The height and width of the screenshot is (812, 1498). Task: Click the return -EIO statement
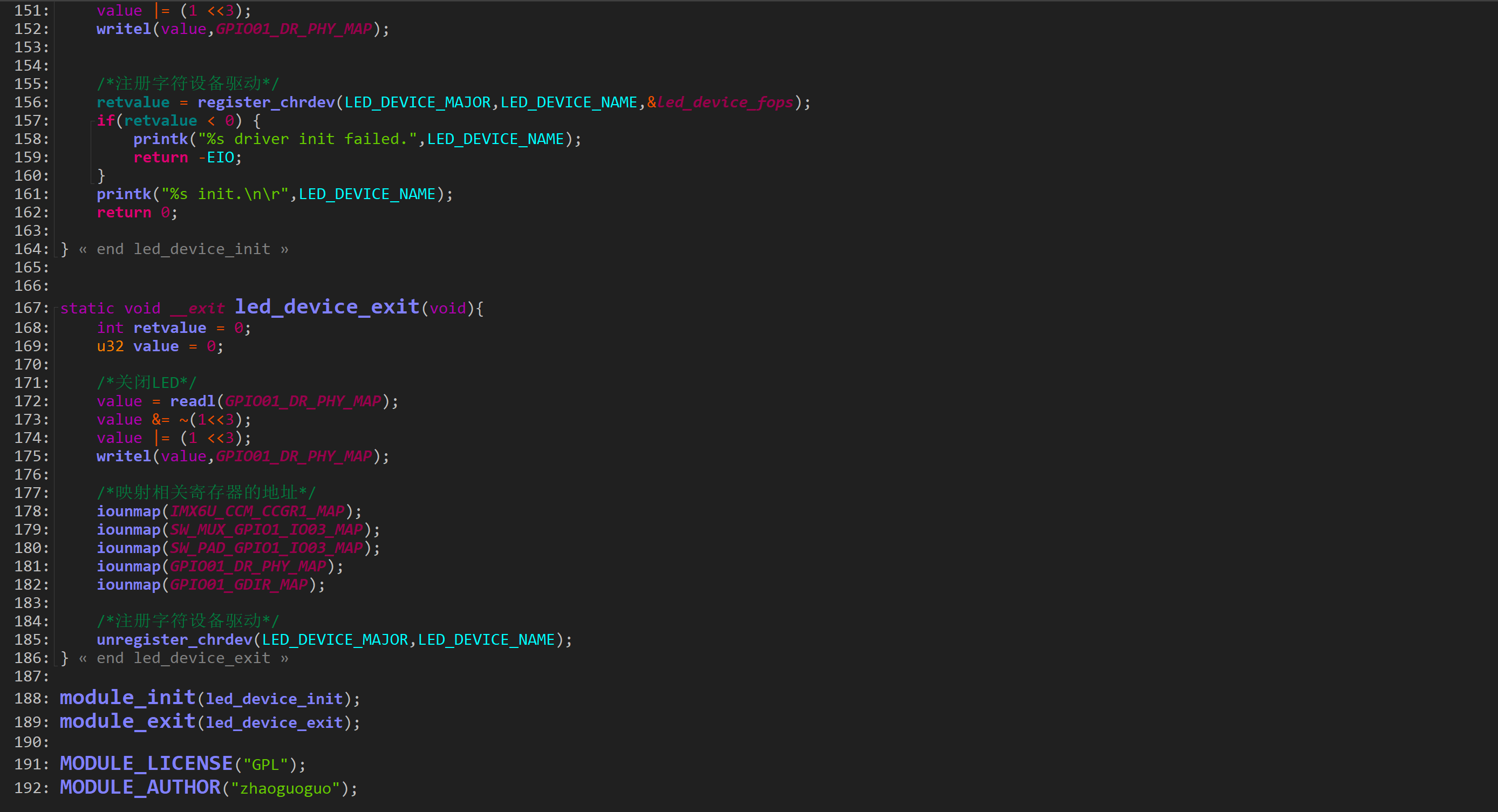(x=187, y=158)
